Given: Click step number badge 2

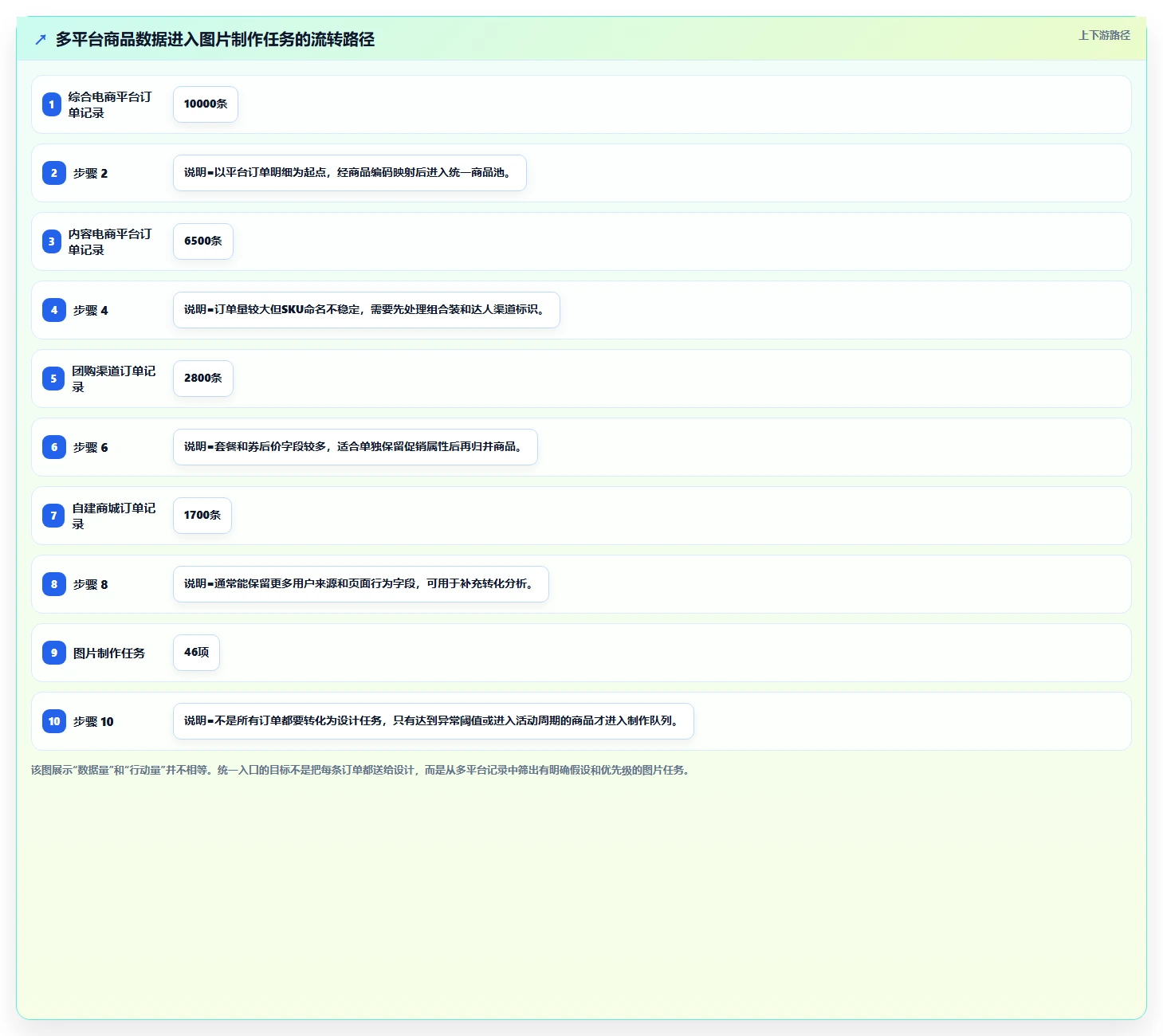Looking at the screenshot, I should click(x=54, y=173).
